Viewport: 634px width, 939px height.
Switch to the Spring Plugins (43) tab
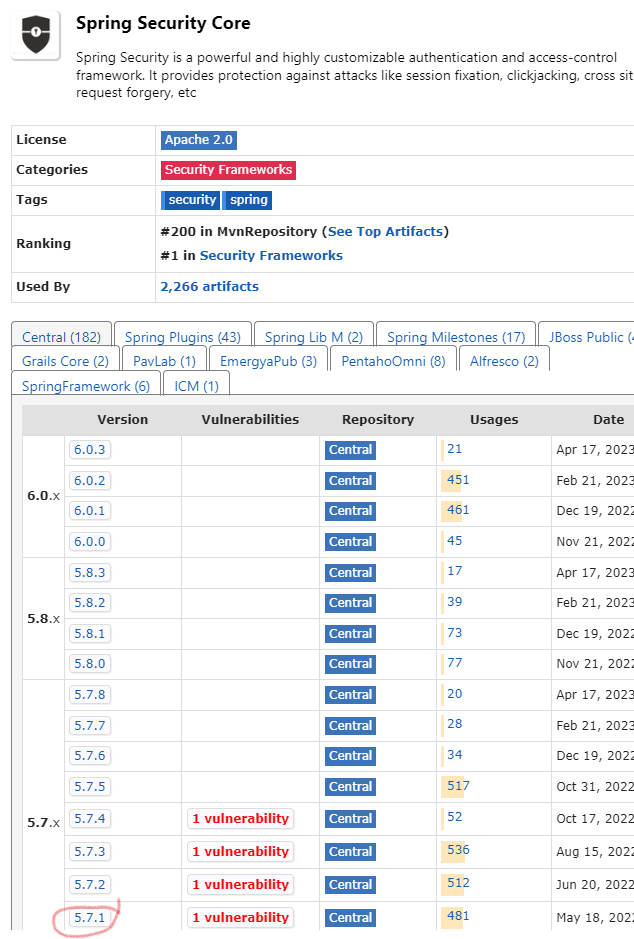pyautogui.click(x=183, y=337)
